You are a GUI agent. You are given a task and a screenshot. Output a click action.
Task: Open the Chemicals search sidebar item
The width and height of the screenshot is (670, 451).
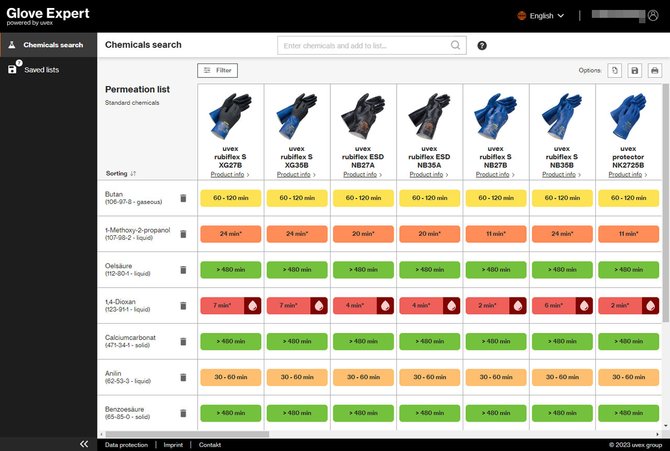click(48, 45)
